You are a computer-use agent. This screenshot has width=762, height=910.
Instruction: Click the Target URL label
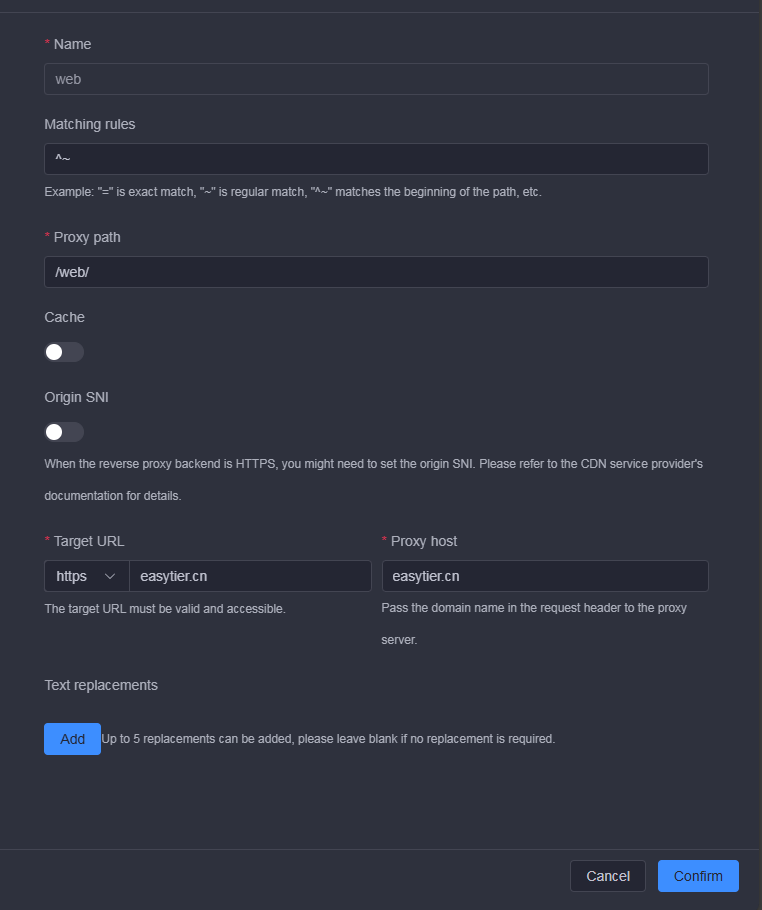click(89, 541)
